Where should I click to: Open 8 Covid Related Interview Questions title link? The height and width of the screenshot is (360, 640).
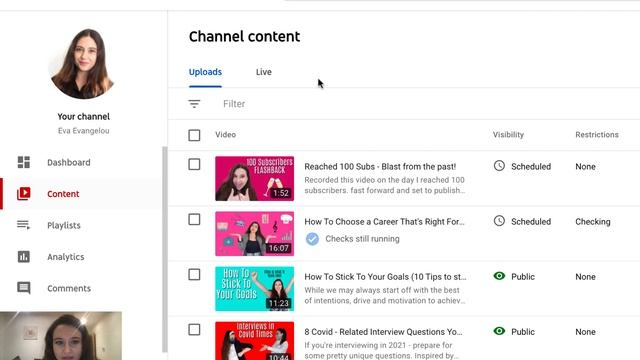(383, 332)
